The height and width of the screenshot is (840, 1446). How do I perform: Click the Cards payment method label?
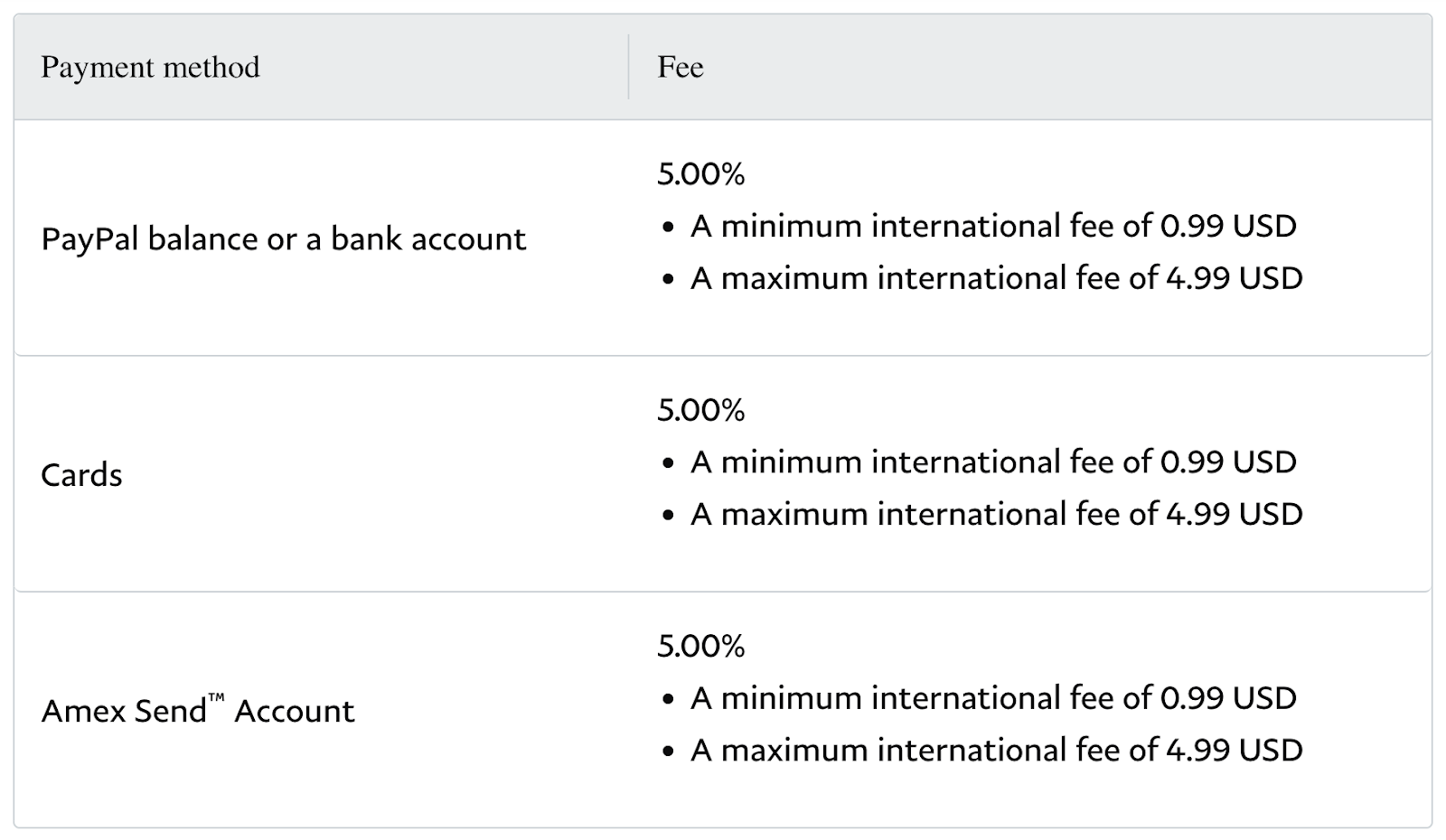coord(81,475)
